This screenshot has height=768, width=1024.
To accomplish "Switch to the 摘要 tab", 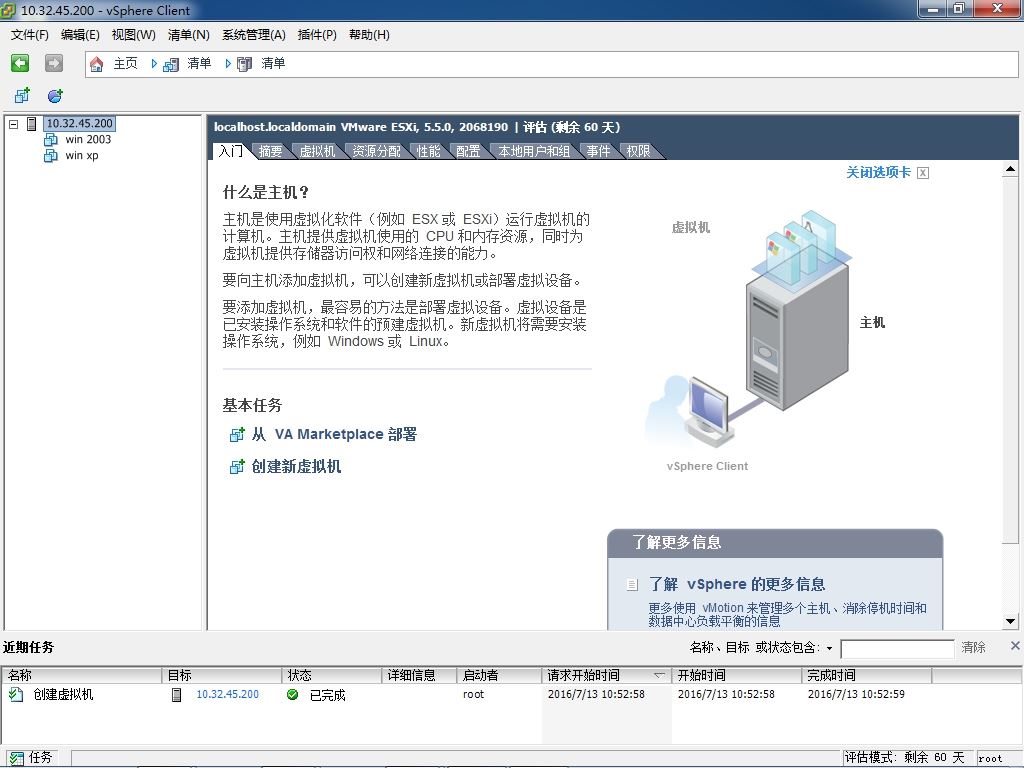I will click(270, 151).
